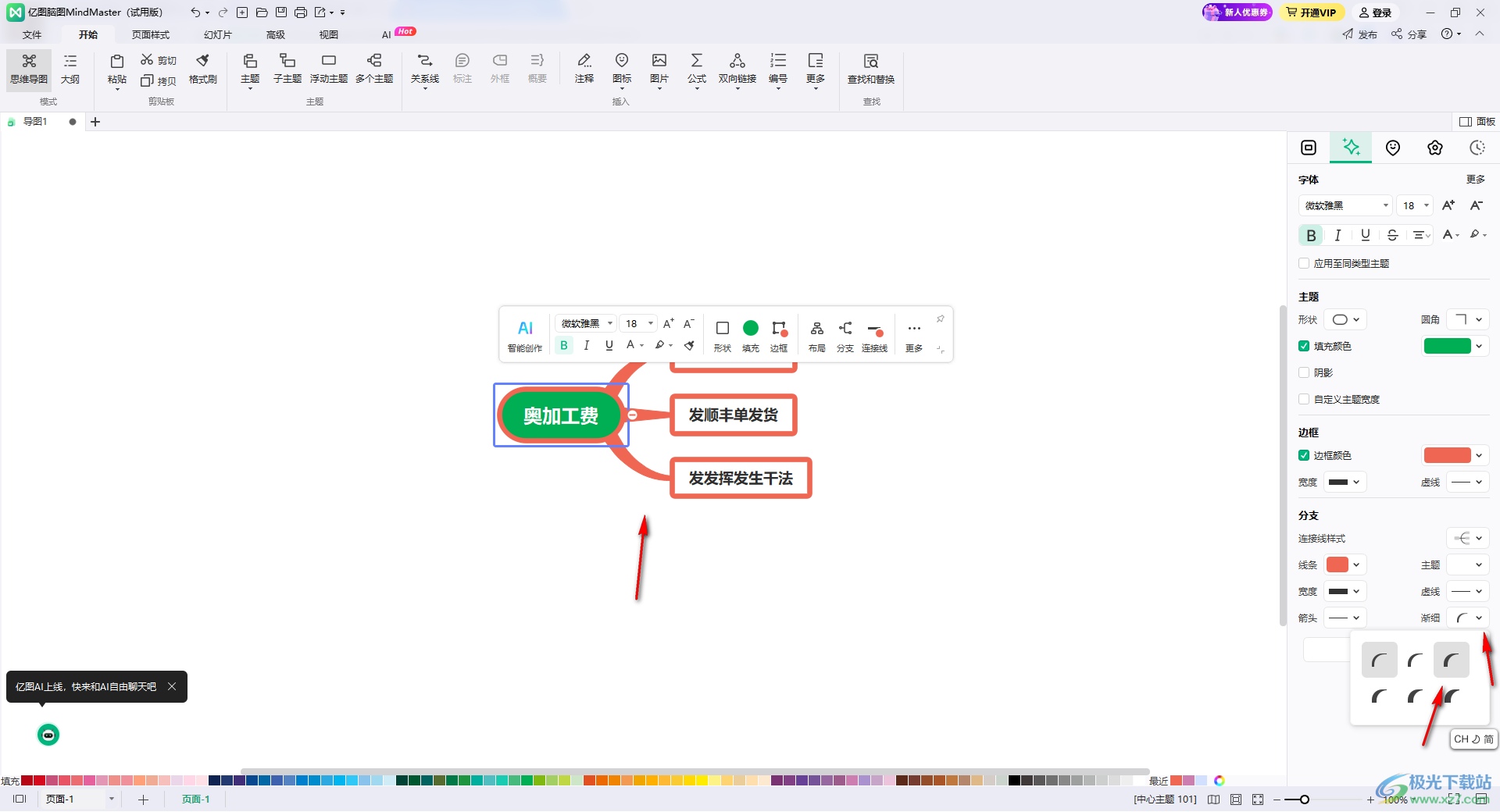Expand border 宽度 width dropdown
1500x812 pixels.
pyautogui.click(x=1345, y=482)
